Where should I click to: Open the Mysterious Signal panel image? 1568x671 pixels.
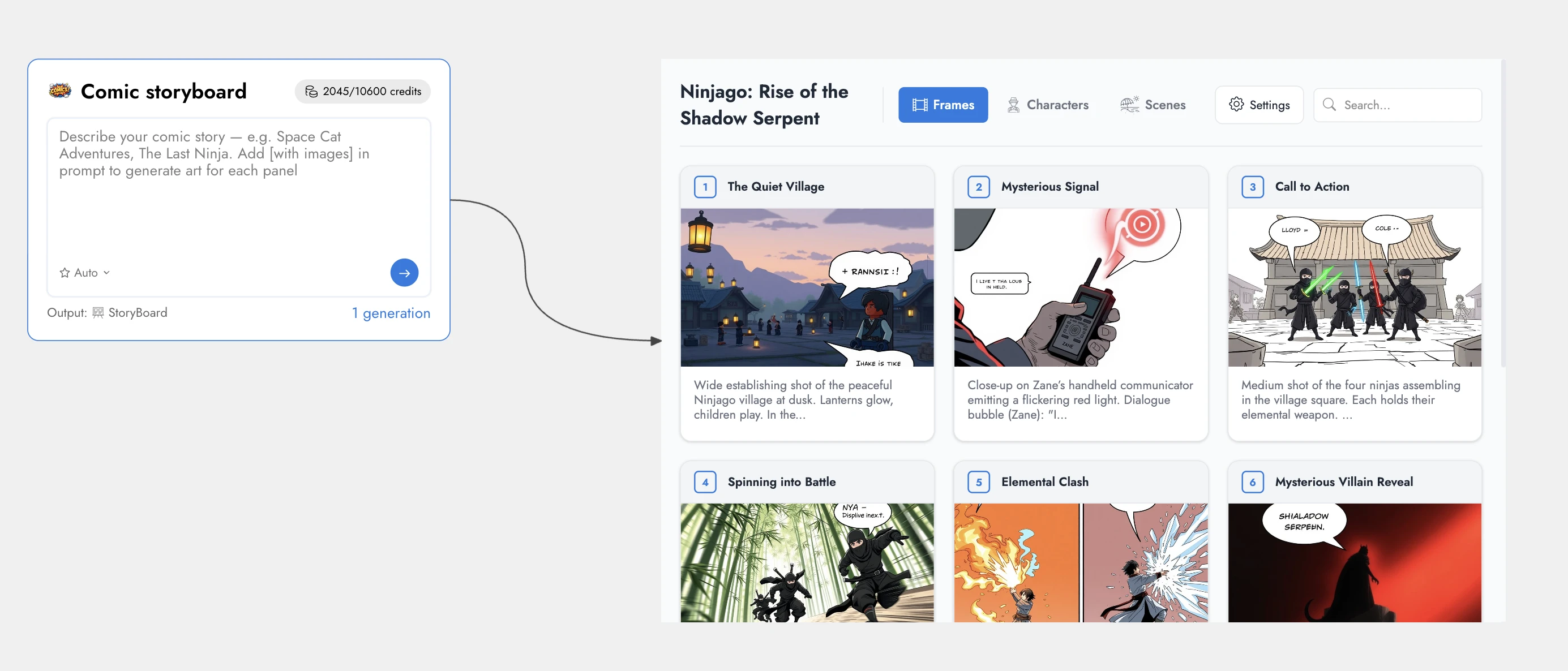pyautogui.click(x=1081, y=287)
